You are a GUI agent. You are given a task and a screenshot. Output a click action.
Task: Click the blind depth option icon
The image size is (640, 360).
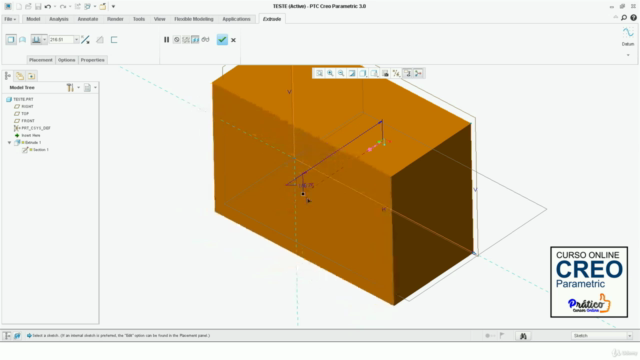36,40
